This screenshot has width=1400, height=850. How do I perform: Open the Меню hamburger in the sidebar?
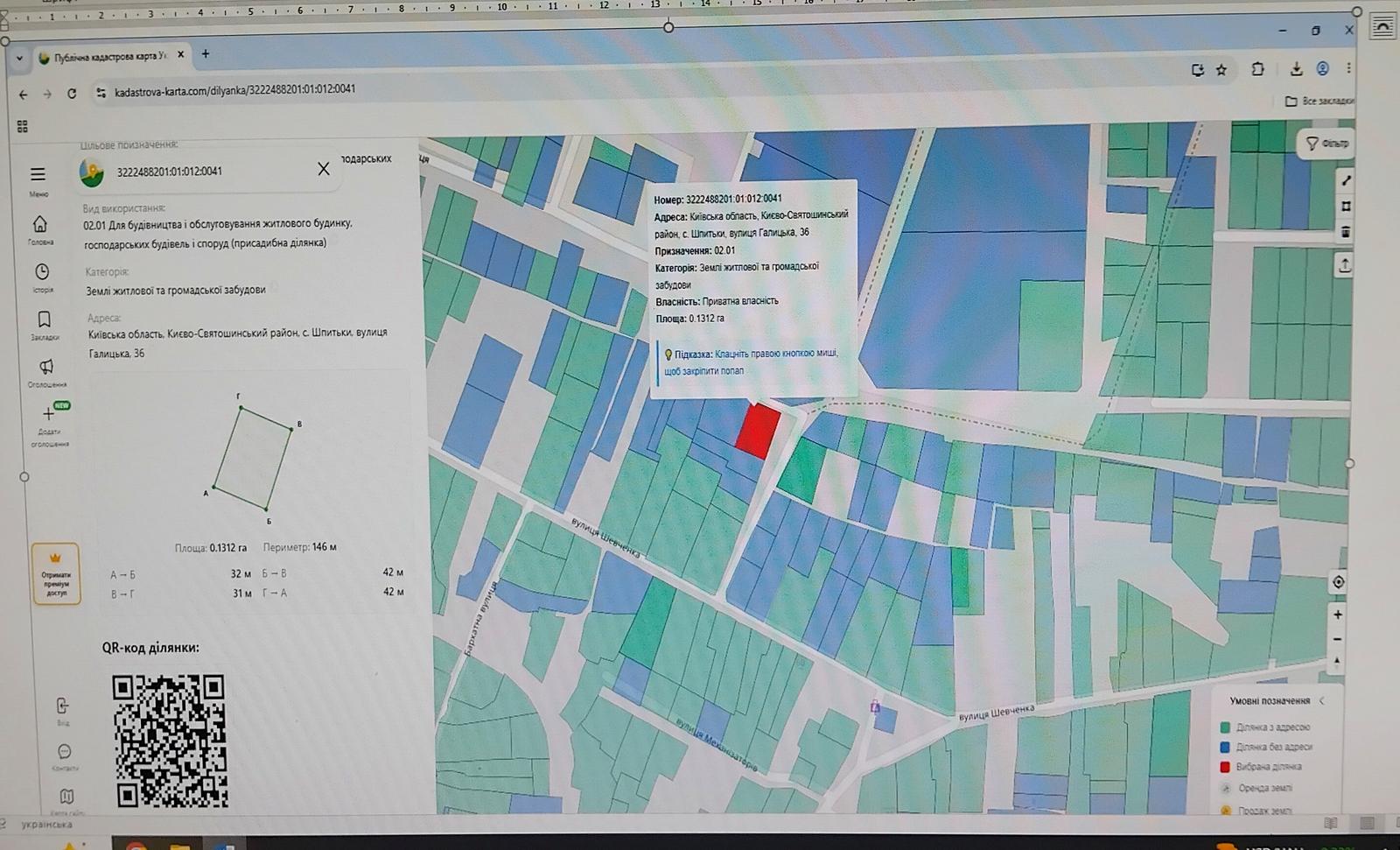38,174
